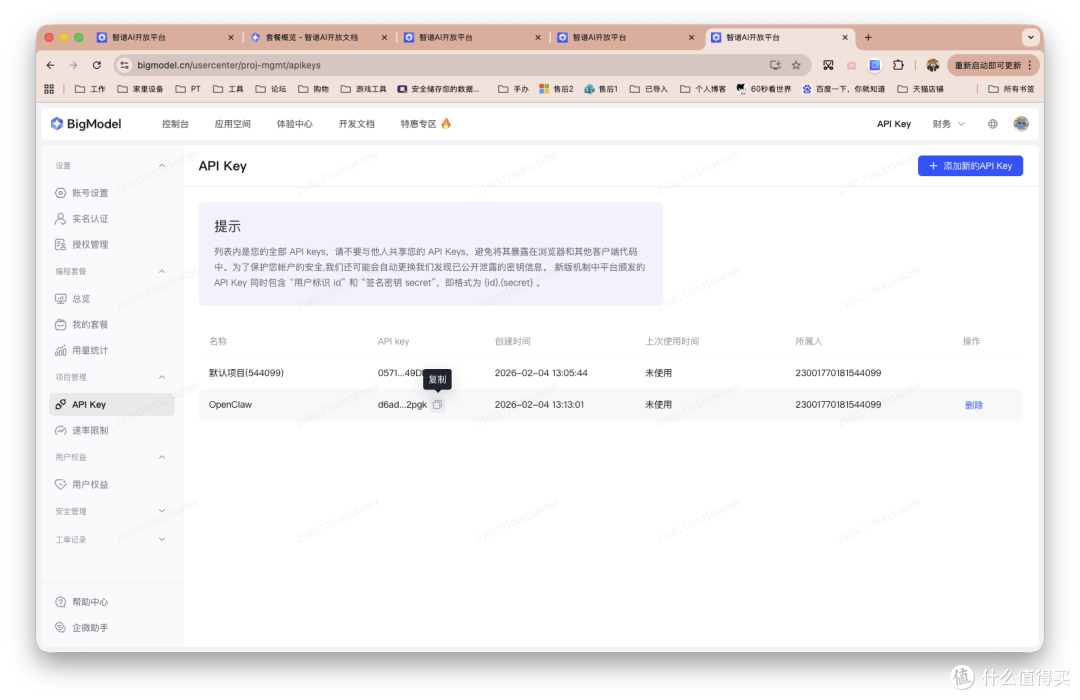The width and height of the screenshot is (1080, 700).
Task: Open the 百度一下 bookmark
Action: [843, 89]
